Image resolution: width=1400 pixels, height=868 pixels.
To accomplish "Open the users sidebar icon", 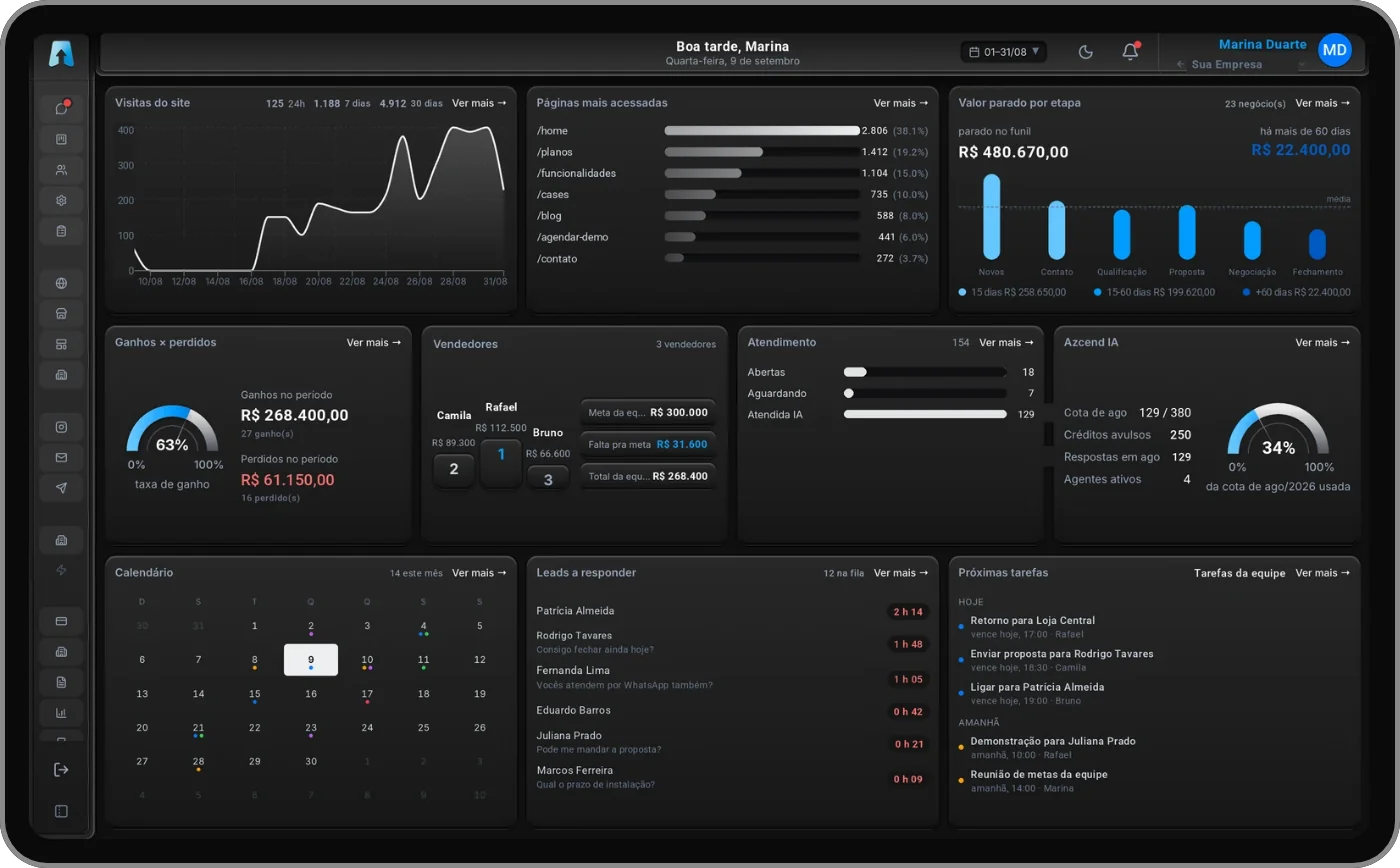I will [61, 170].
